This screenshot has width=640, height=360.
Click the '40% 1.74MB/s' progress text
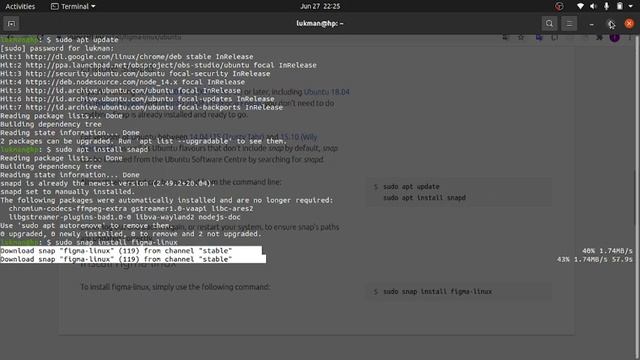[607, 251]
